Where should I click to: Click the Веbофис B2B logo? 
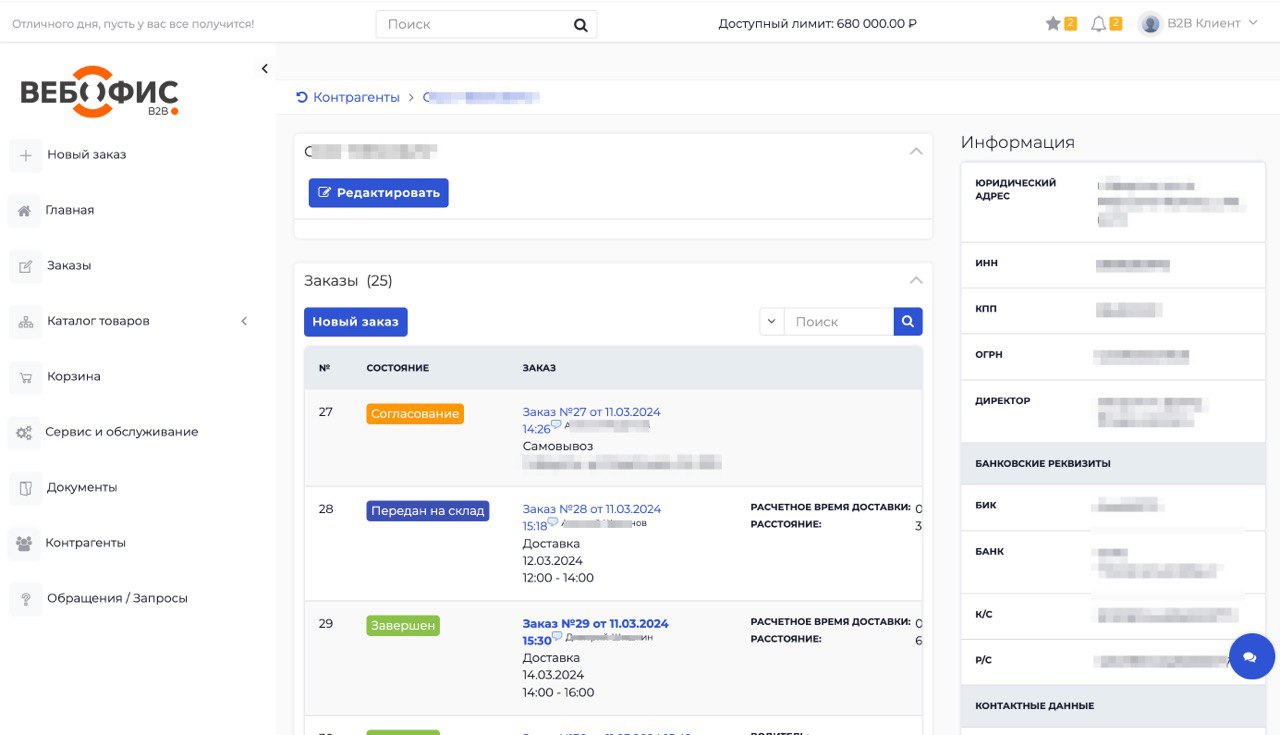click(100, 93)
